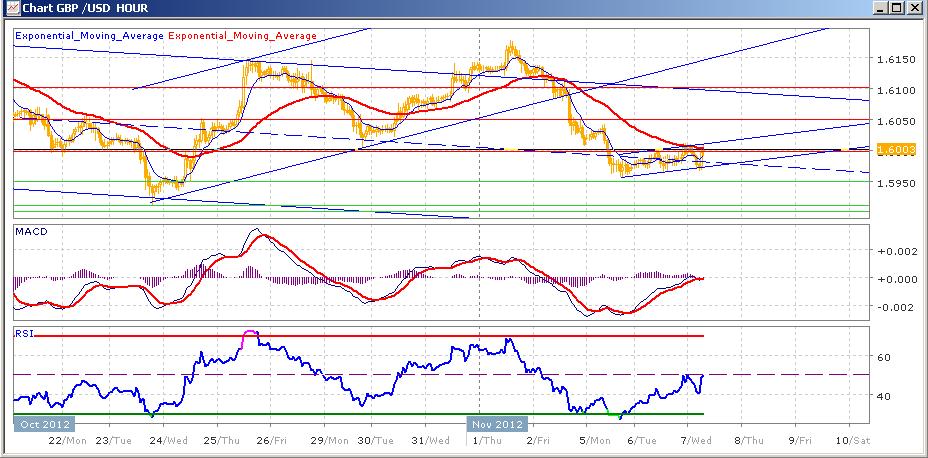Click the 22/Mon date label
Viewport: 928px width, 458px height.
[x=69, y=441]
